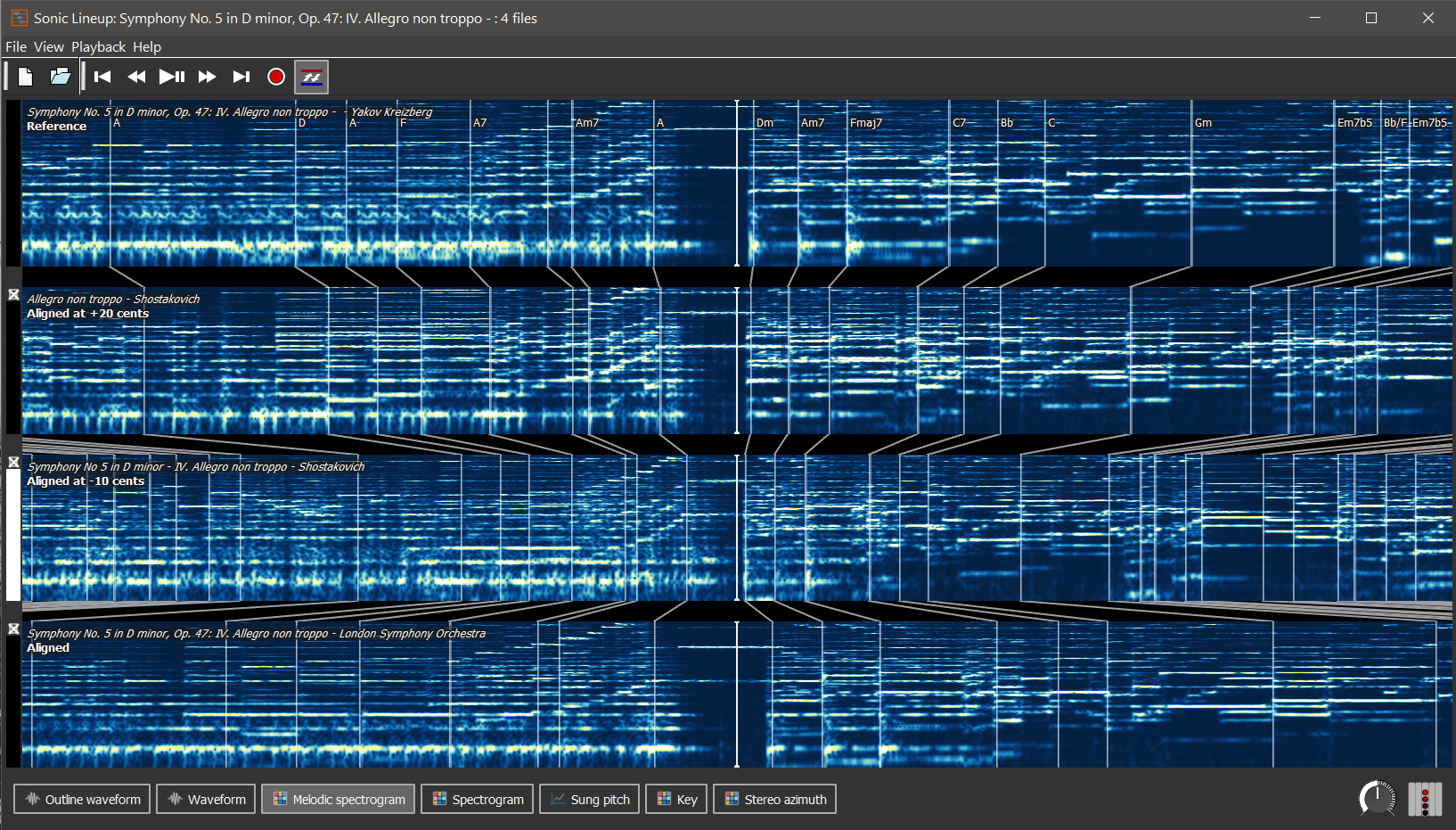Image resolution: width=1456 pixels, height=830 pixels.
Task: Open audio files with the folder icon
Action: tap(60, 77)
